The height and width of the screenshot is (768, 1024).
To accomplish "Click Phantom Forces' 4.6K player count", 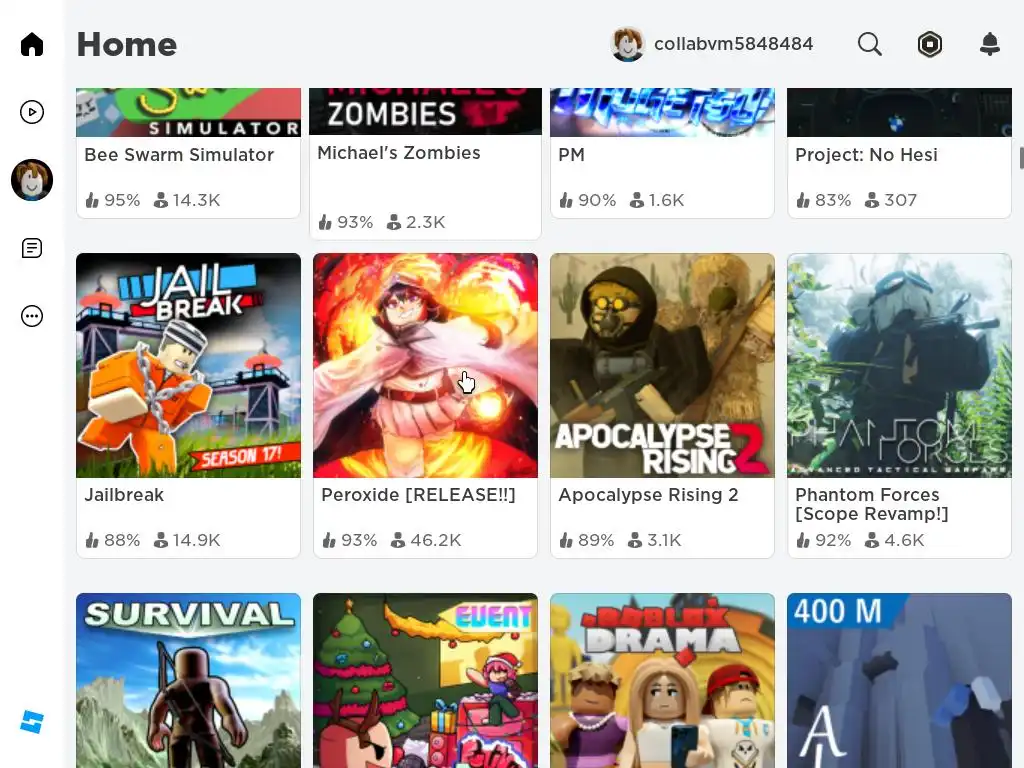I will (895, 540).
